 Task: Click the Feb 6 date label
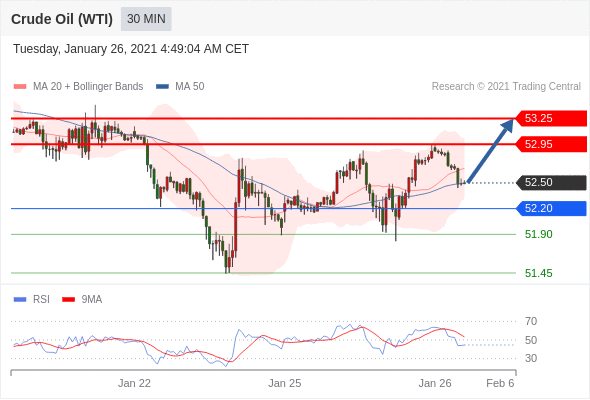coord(500,383)
